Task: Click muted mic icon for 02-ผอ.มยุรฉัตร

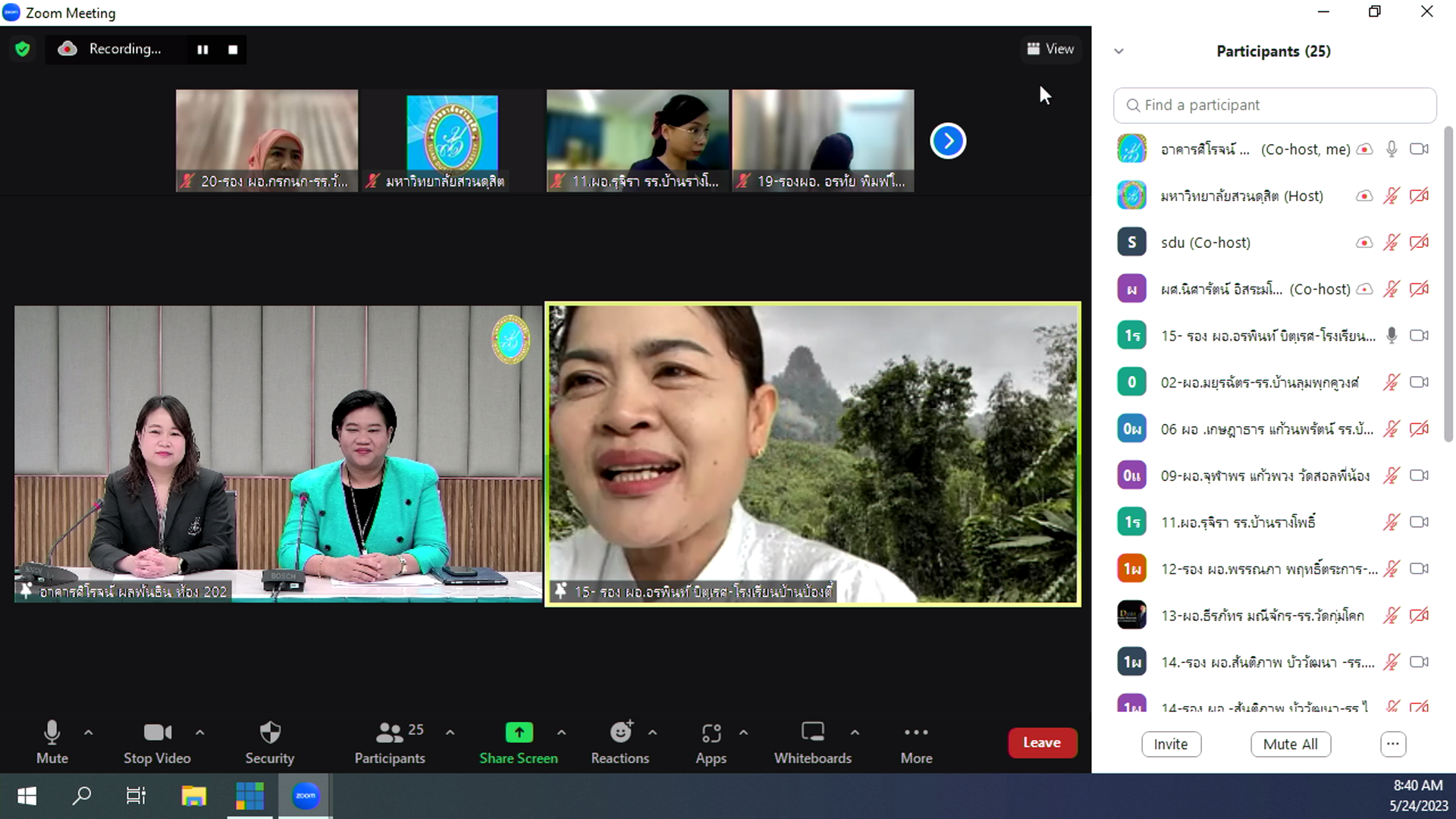Action: coord(1392,382)
